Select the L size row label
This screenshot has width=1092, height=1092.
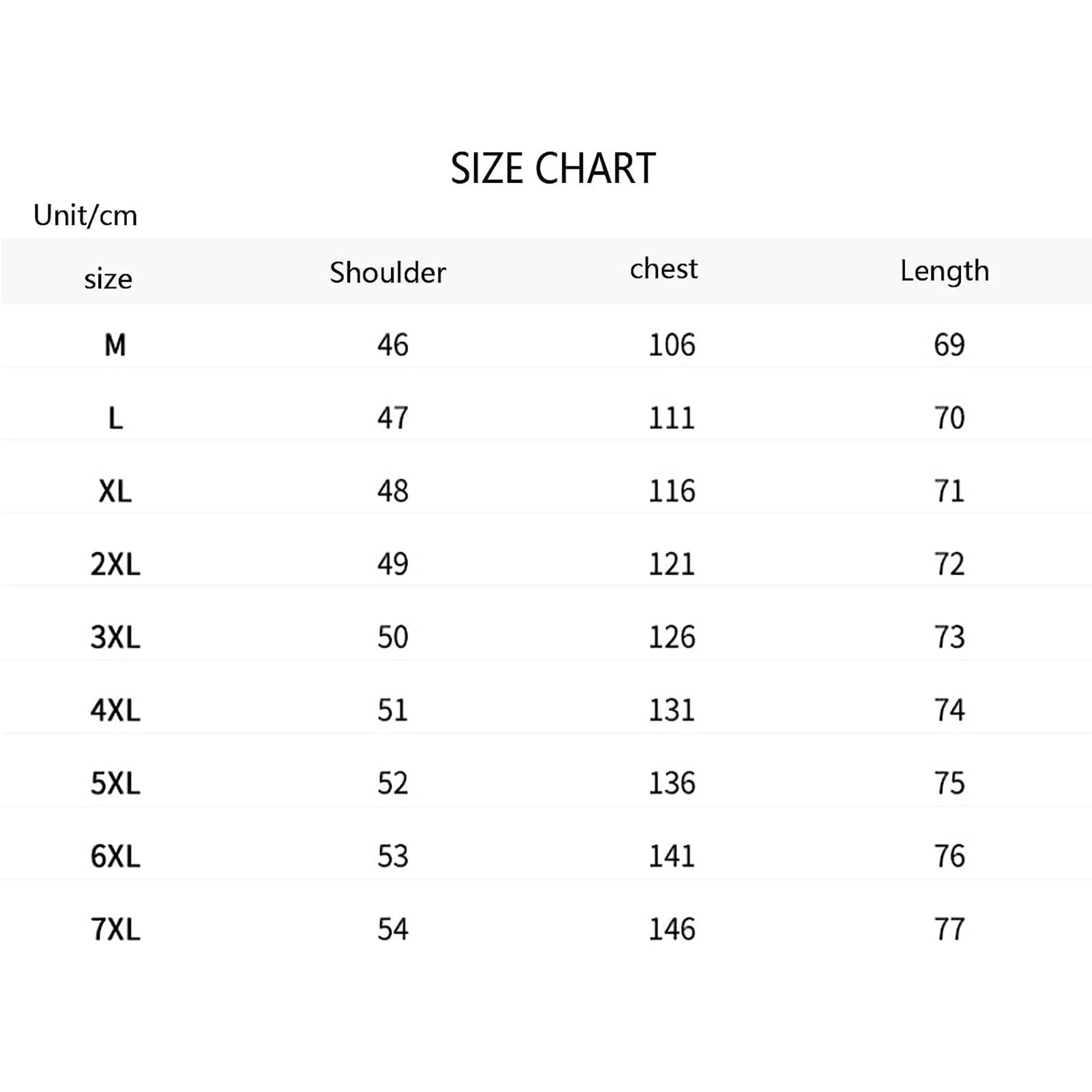tap(115, 418)
